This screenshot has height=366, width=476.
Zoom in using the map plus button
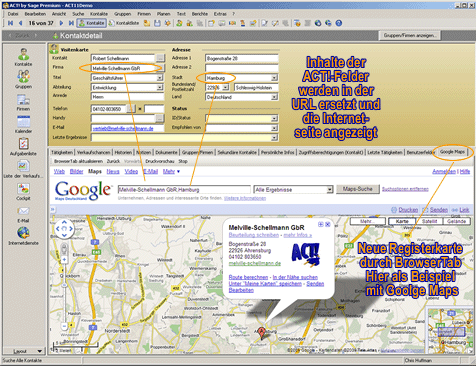click(x=64, y=259)
